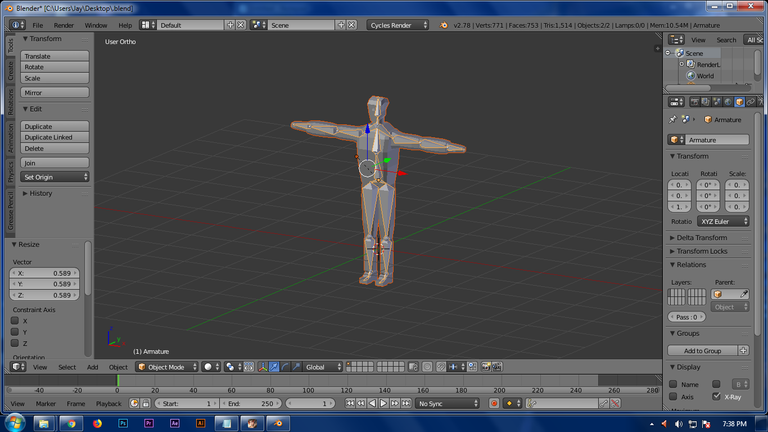This screenshot has height=432, width=768.
Task: Click the viewport shading sphere icon
Action: (x=211, y=367)
